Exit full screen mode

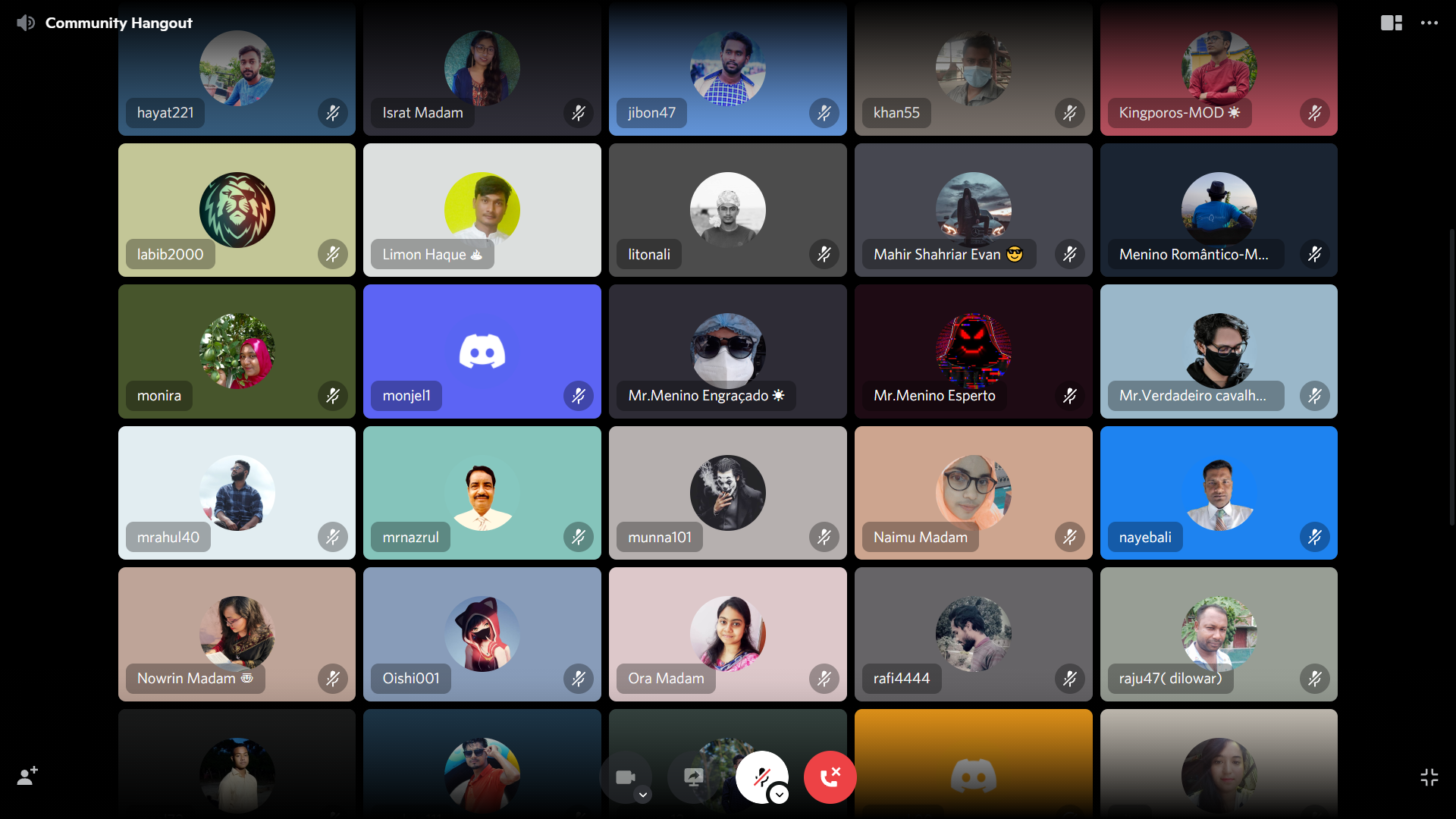click(1429, 777)
